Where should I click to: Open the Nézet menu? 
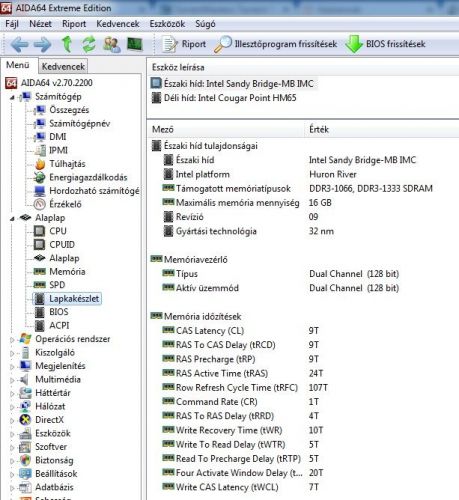40,24
